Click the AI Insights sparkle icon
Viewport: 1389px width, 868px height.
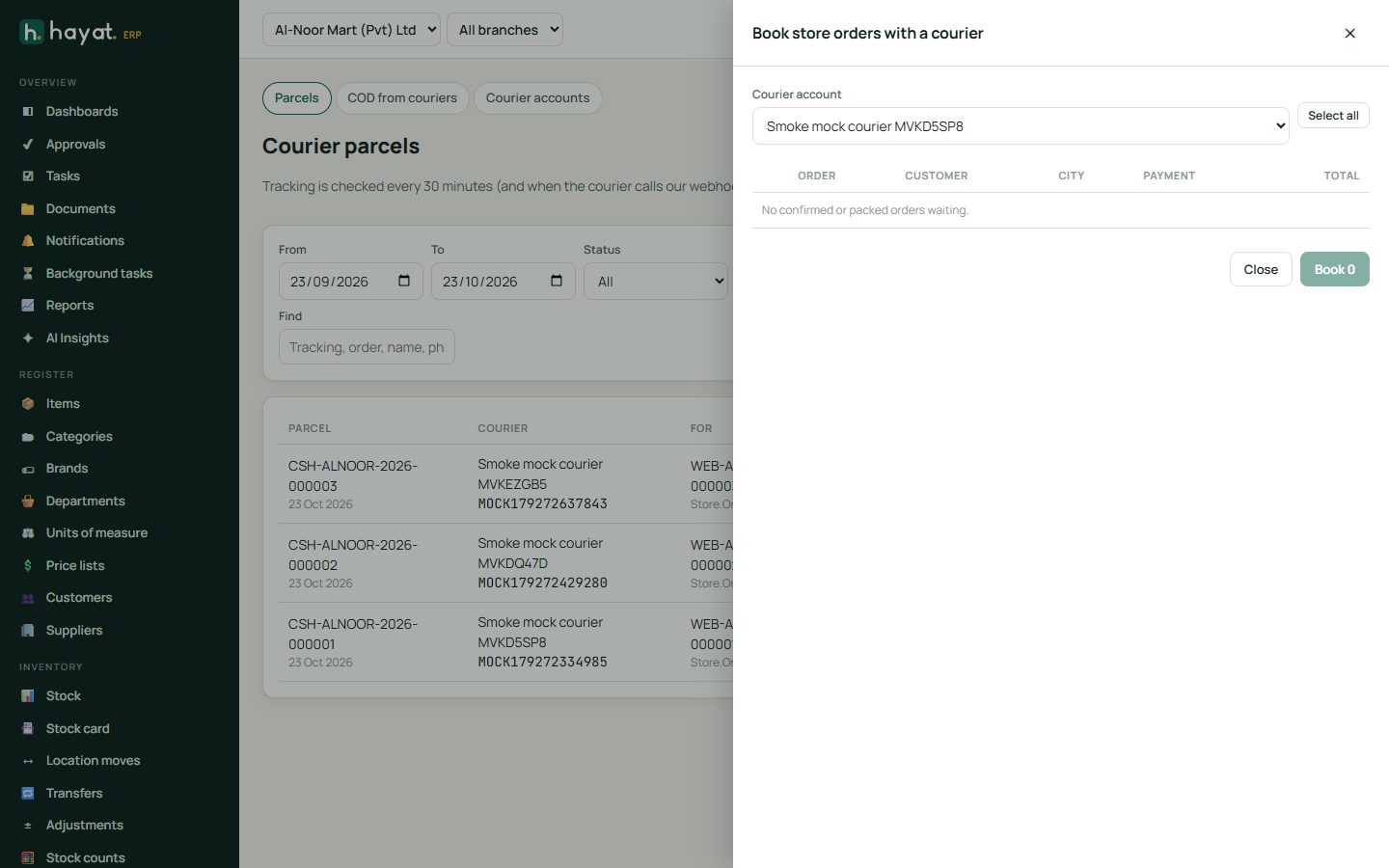(x=28, y=339)
